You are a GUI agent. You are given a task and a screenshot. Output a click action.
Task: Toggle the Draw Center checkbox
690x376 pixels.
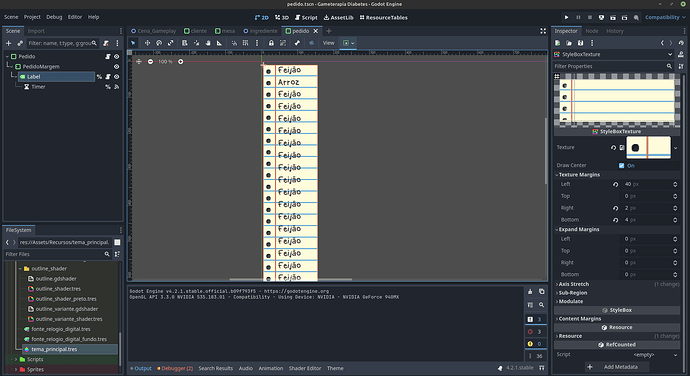click(x=621, y=166)
